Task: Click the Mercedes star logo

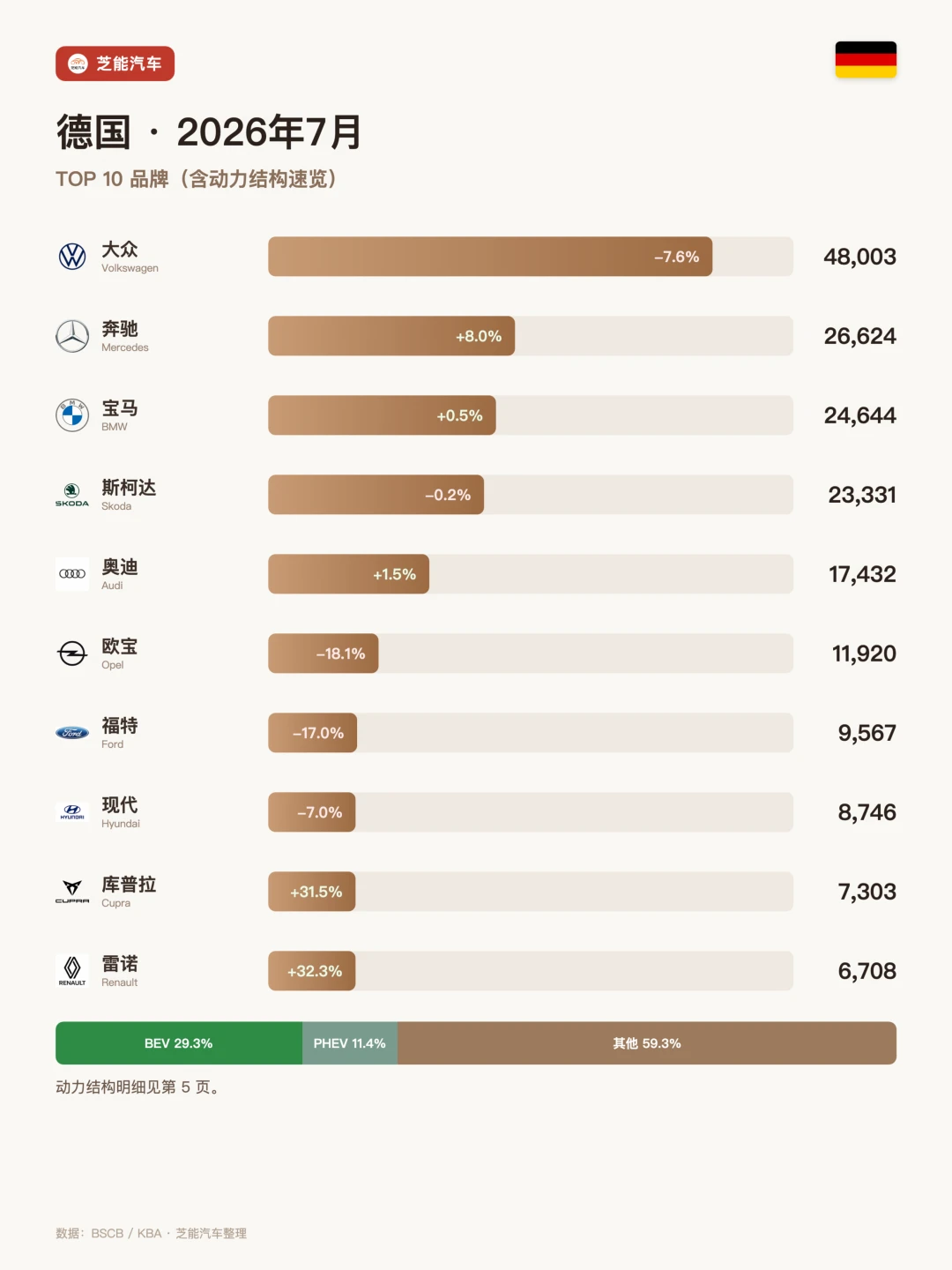Action: click(x=72, y=336)
